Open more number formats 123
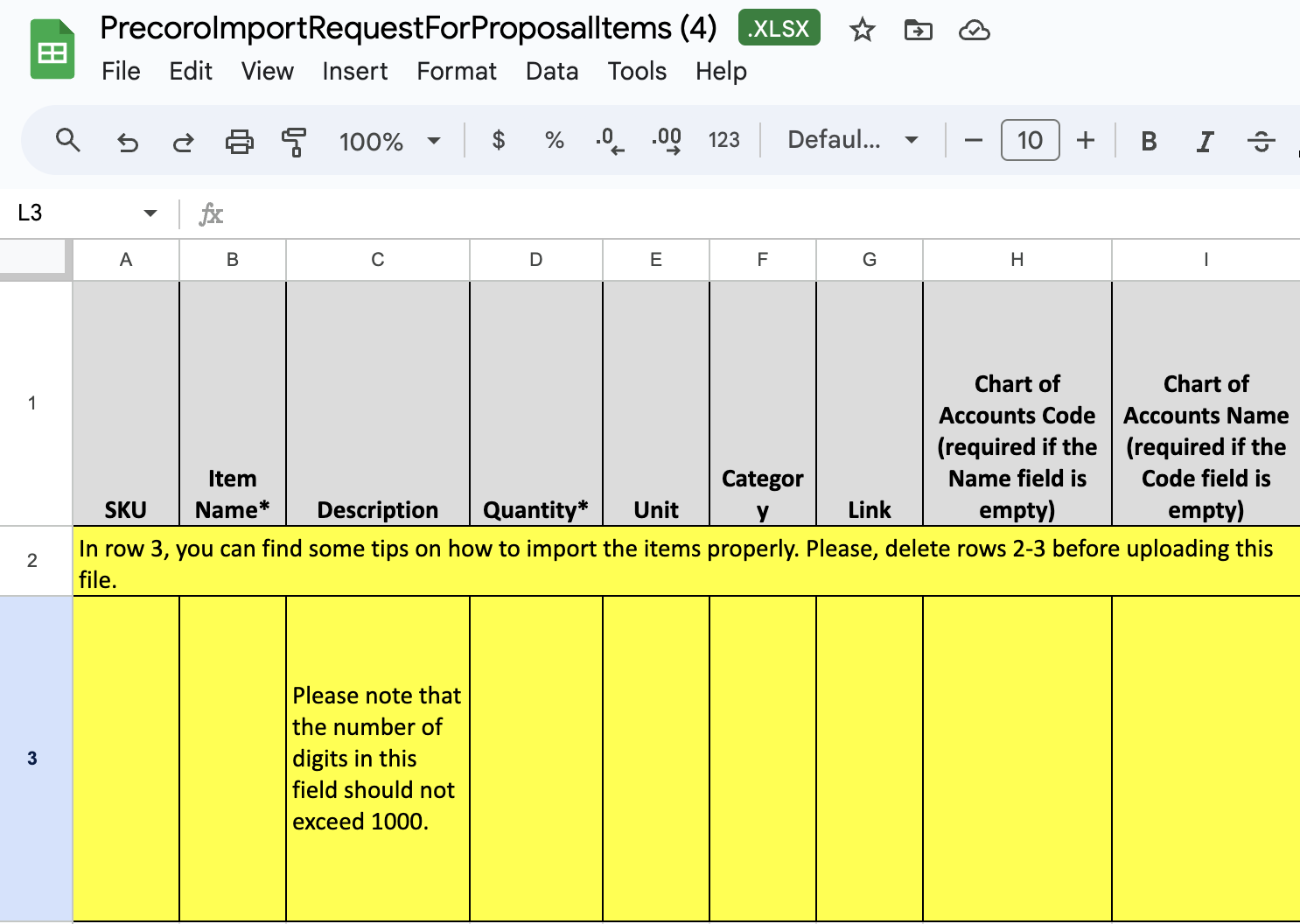1300x924 pixels. [723, 140]
